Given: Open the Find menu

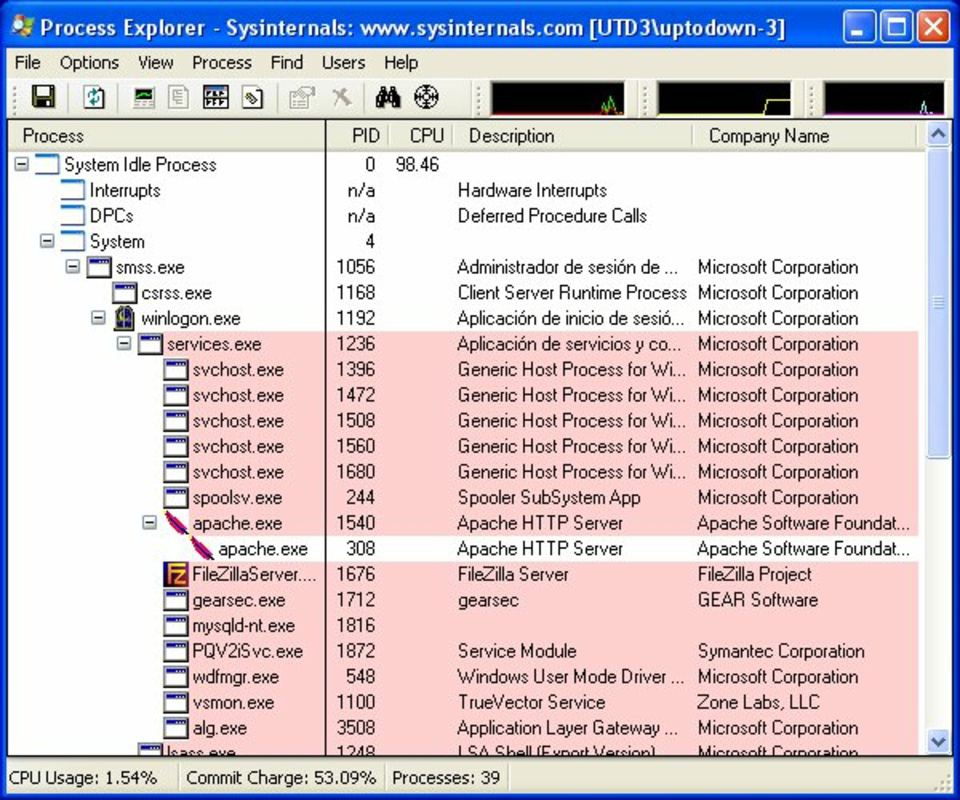Looking at the screenshot, I should point(287,62).
